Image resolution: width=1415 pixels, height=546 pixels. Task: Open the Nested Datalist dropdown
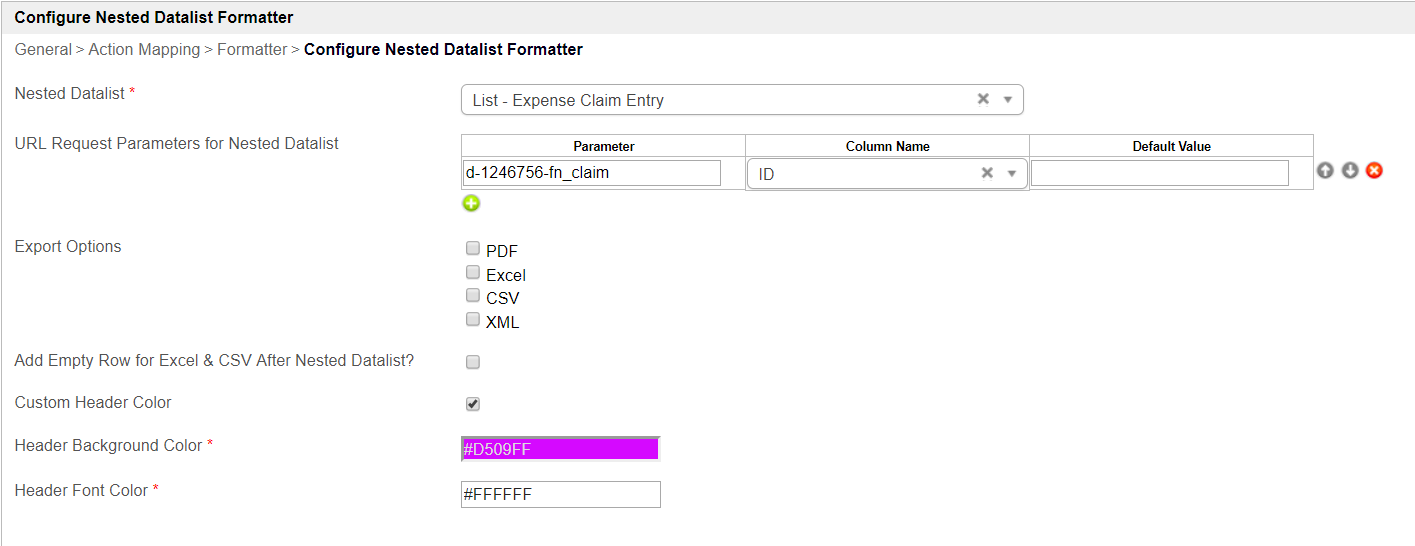coord(1008,100)
